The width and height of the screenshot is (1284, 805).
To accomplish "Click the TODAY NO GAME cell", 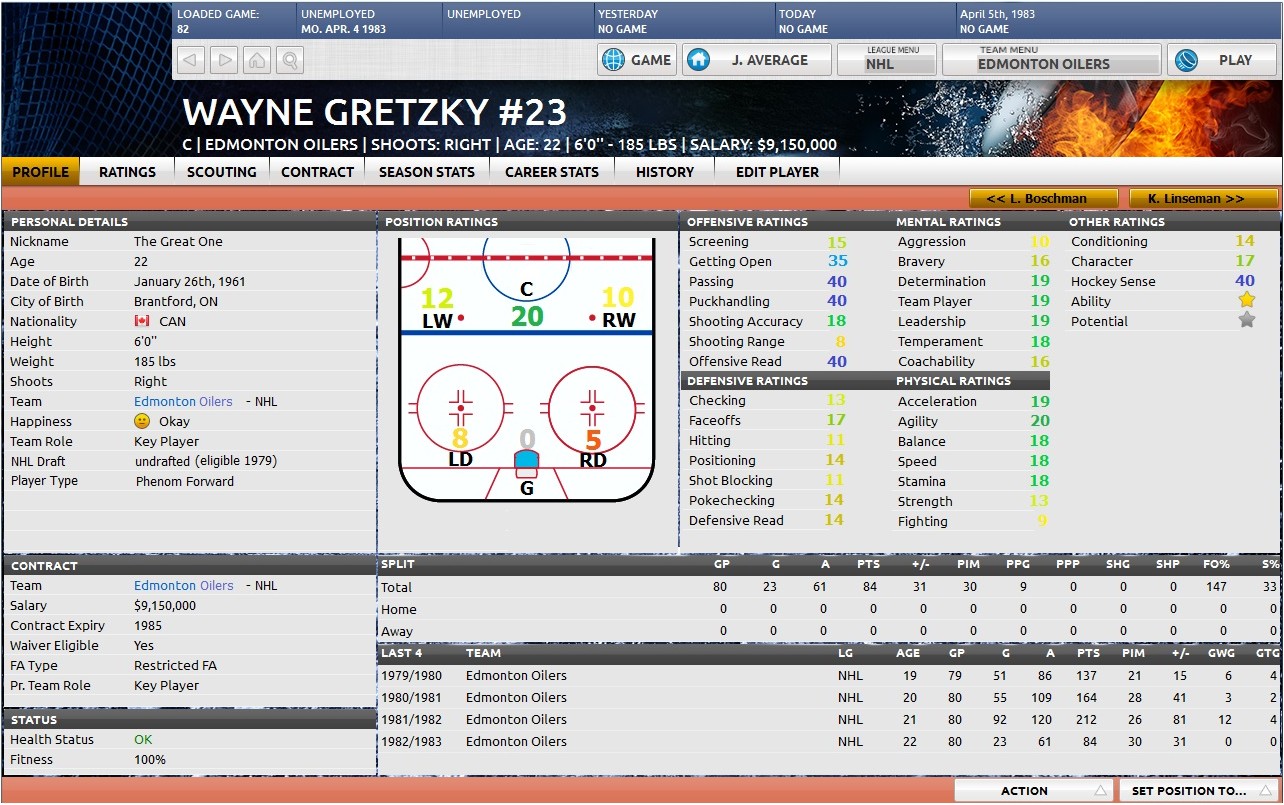I will point(864,22).
